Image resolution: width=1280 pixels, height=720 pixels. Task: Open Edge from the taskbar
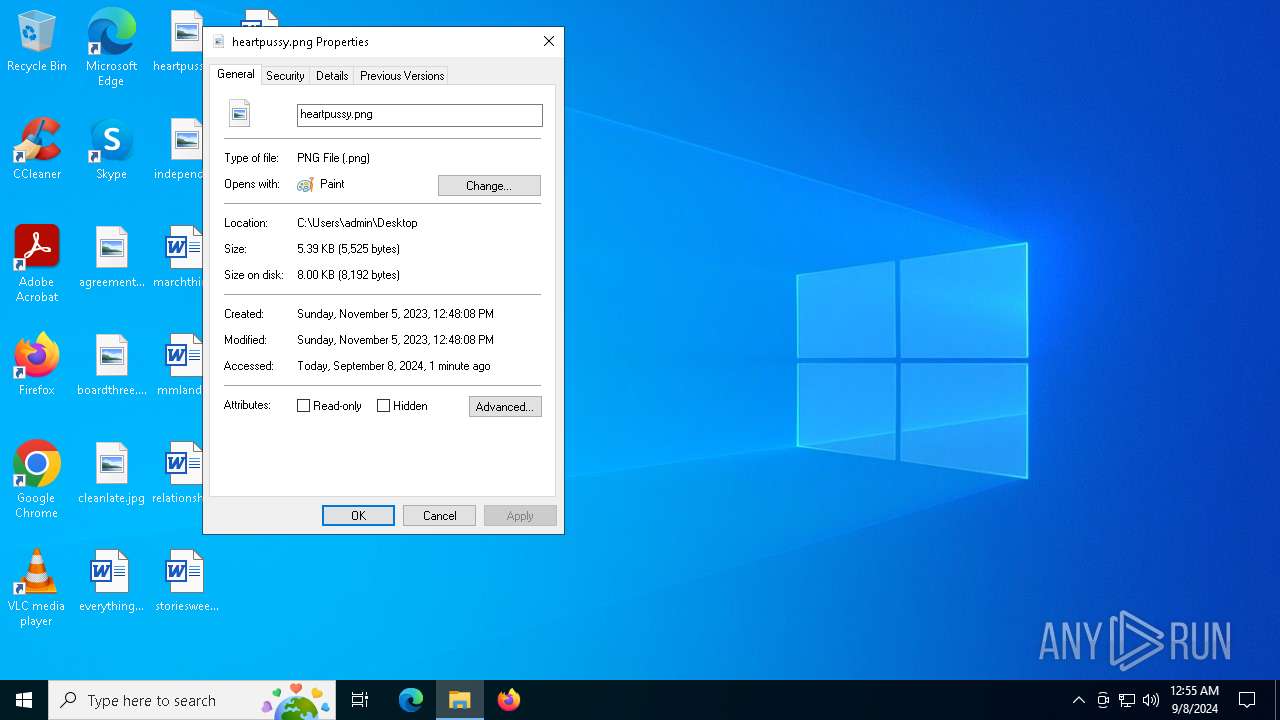(x=411, y=700)
